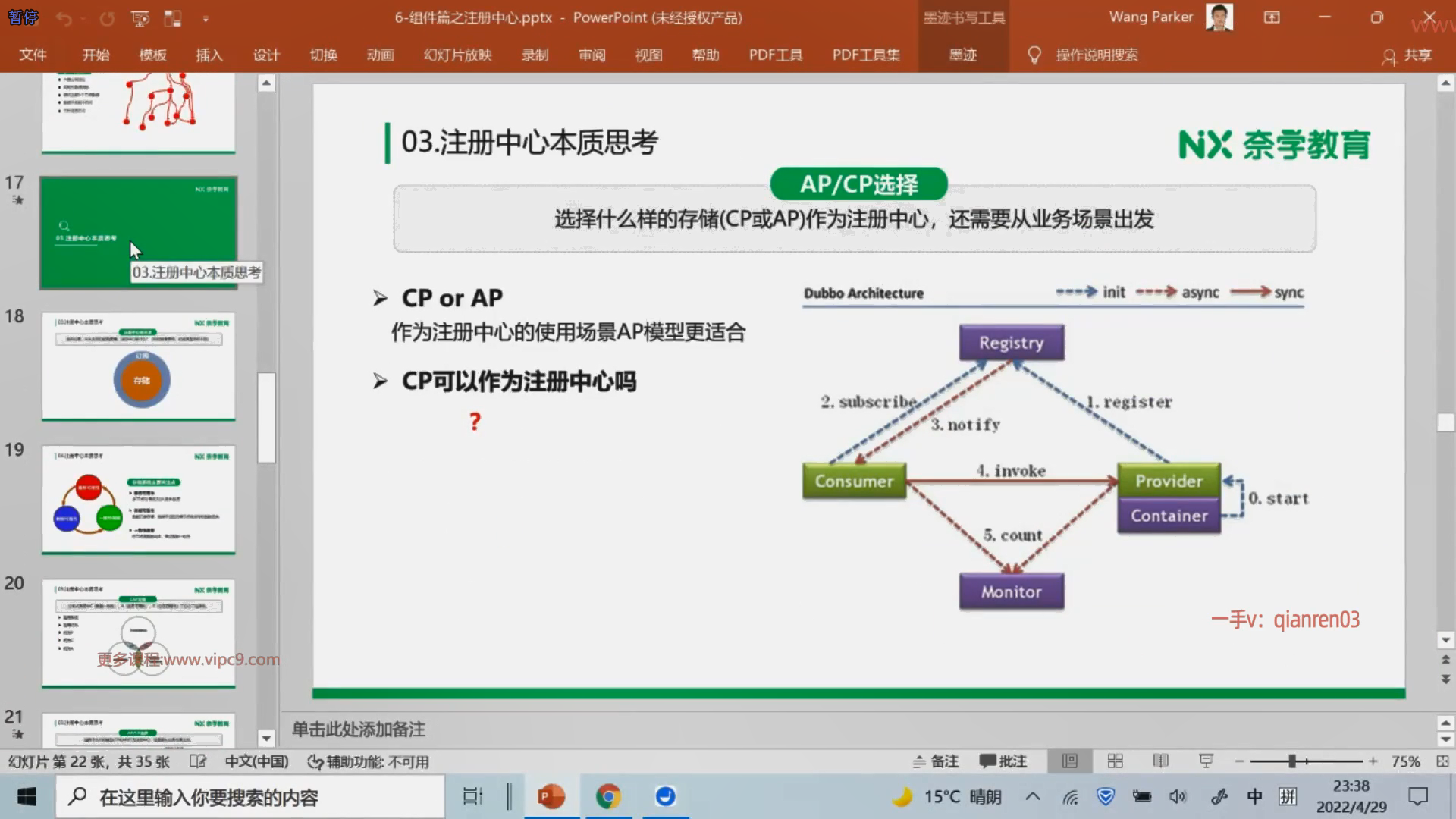Toggle the 备注 notes pane button
1456x819 pixels.
click(x=936, y=761)
